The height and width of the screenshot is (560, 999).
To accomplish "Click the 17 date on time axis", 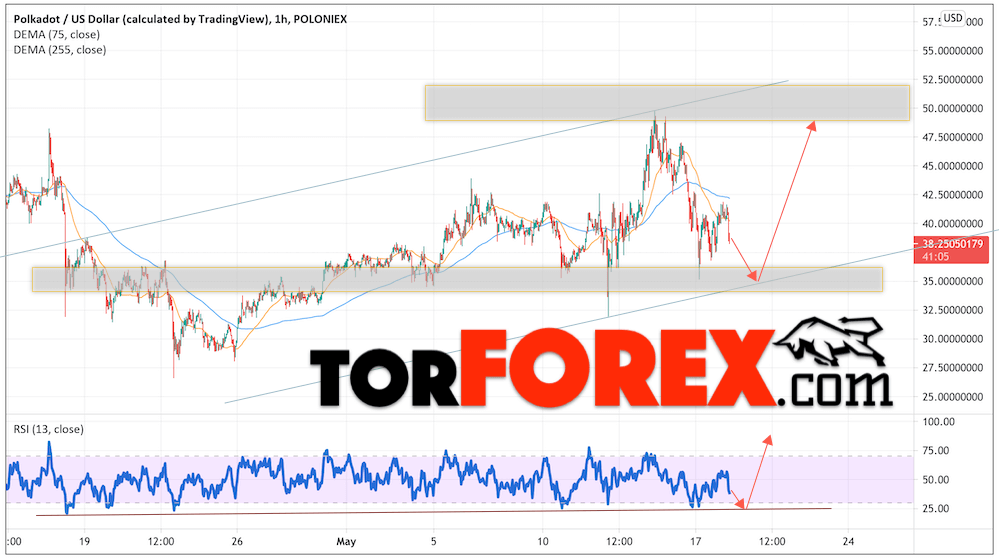I will point(695,542).
